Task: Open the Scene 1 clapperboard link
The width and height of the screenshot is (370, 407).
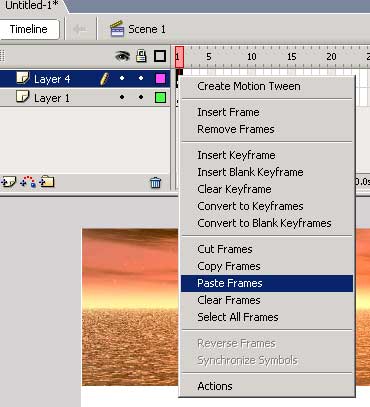Action: point(138,29)
